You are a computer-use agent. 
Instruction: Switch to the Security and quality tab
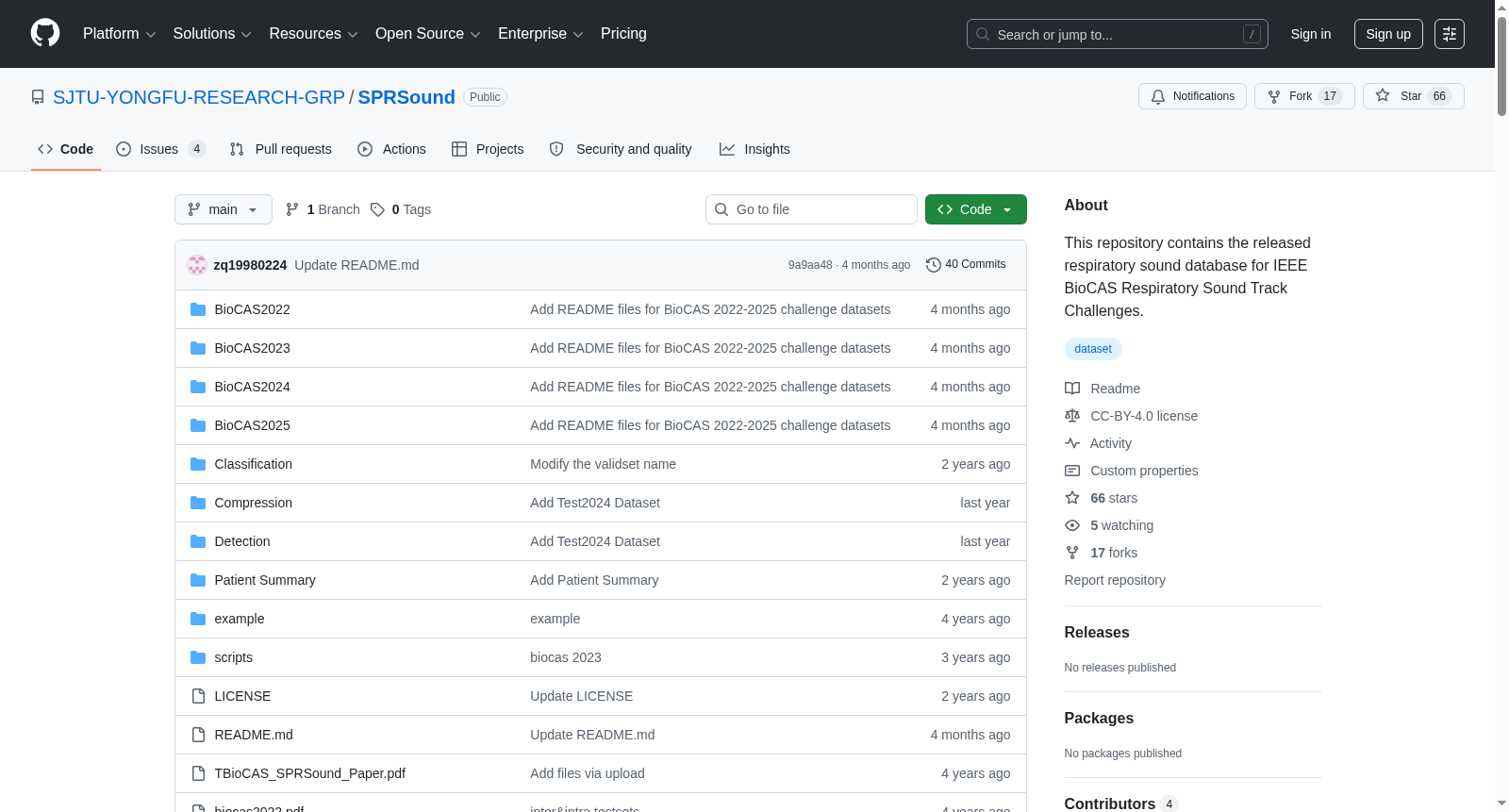tap(621, 149)
